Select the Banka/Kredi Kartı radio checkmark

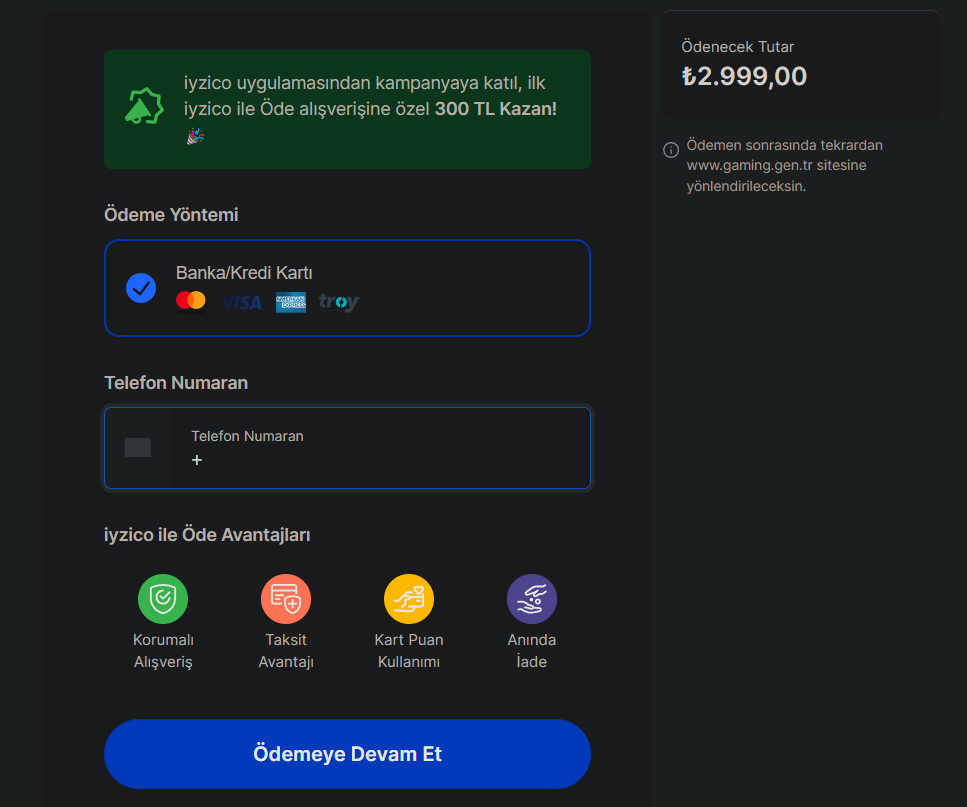[141, 288]
